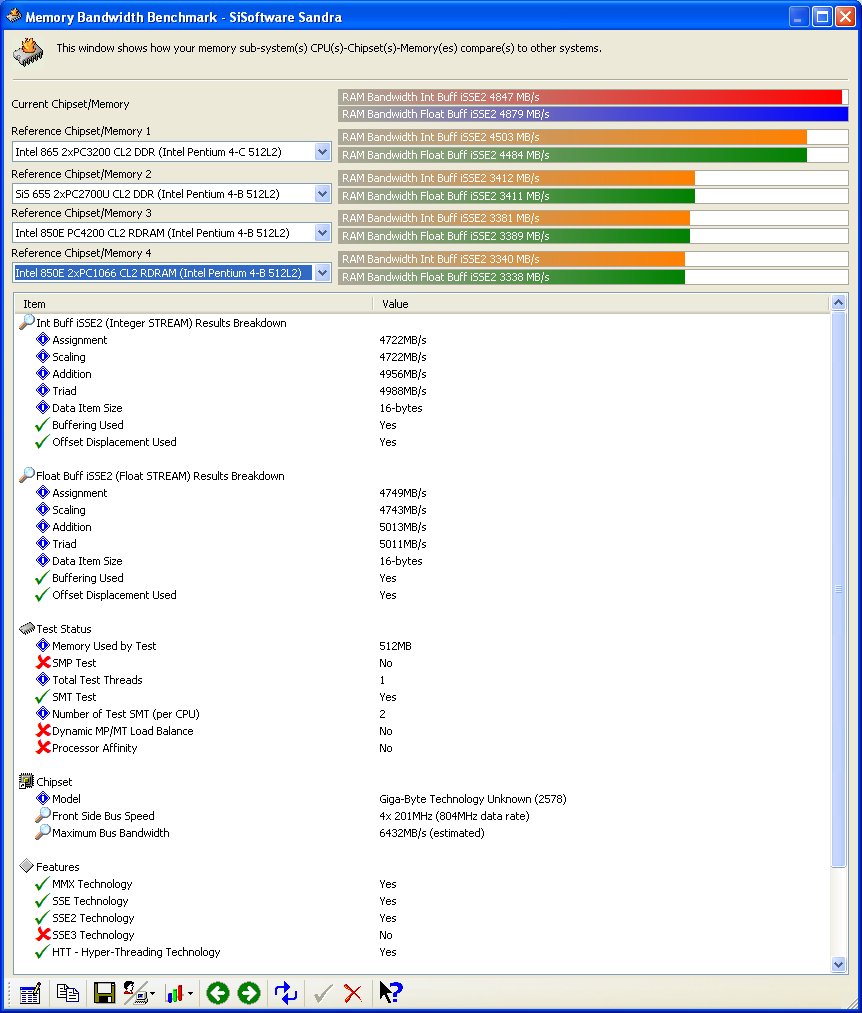Click magnifier icon beside Float Buff iSSE2 breakdown
The width and height of the screenshot is (862, 1013).
coord(26,475)
